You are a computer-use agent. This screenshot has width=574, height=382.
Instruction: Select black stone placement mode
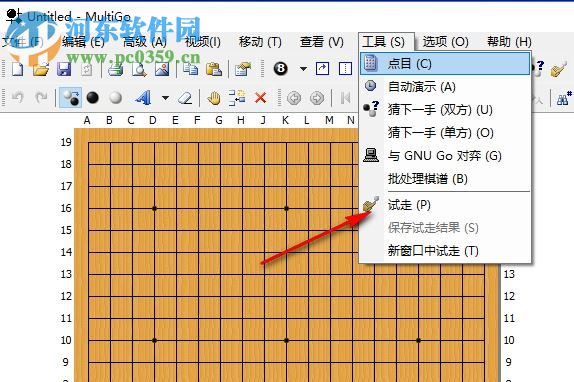tap(93, 98)
